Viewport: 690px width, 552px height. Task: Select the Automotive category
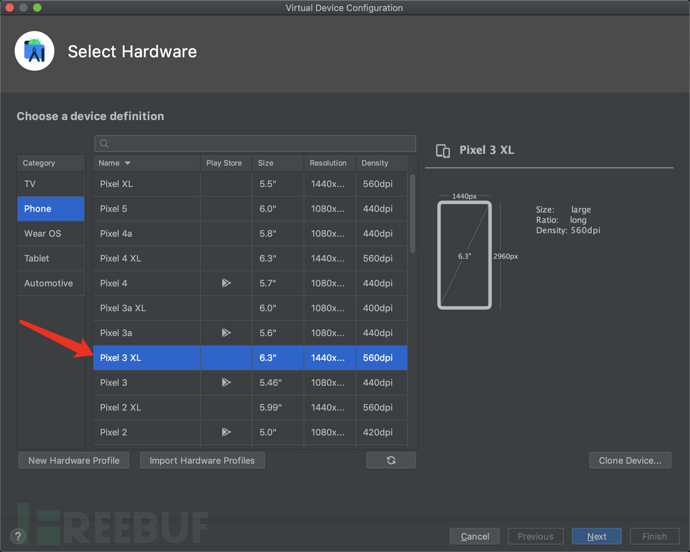pos(51,283)
